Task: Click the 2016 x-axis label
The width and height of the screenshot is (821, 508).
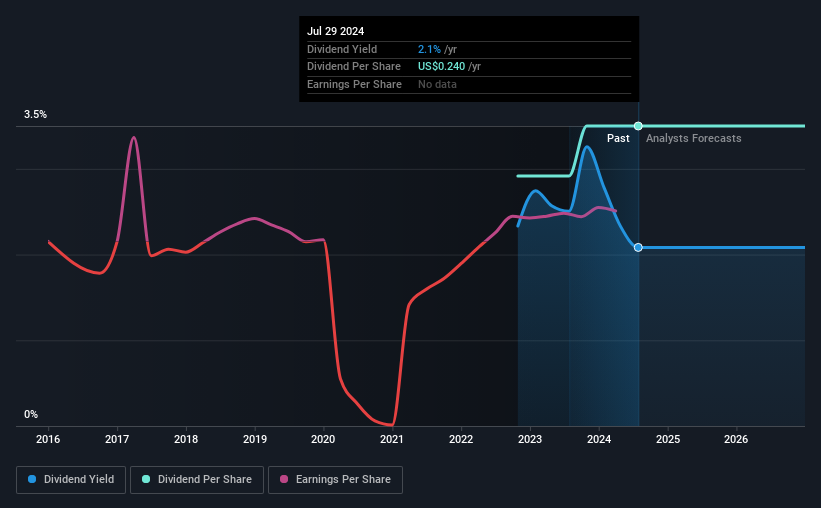Action: [48, 439]
